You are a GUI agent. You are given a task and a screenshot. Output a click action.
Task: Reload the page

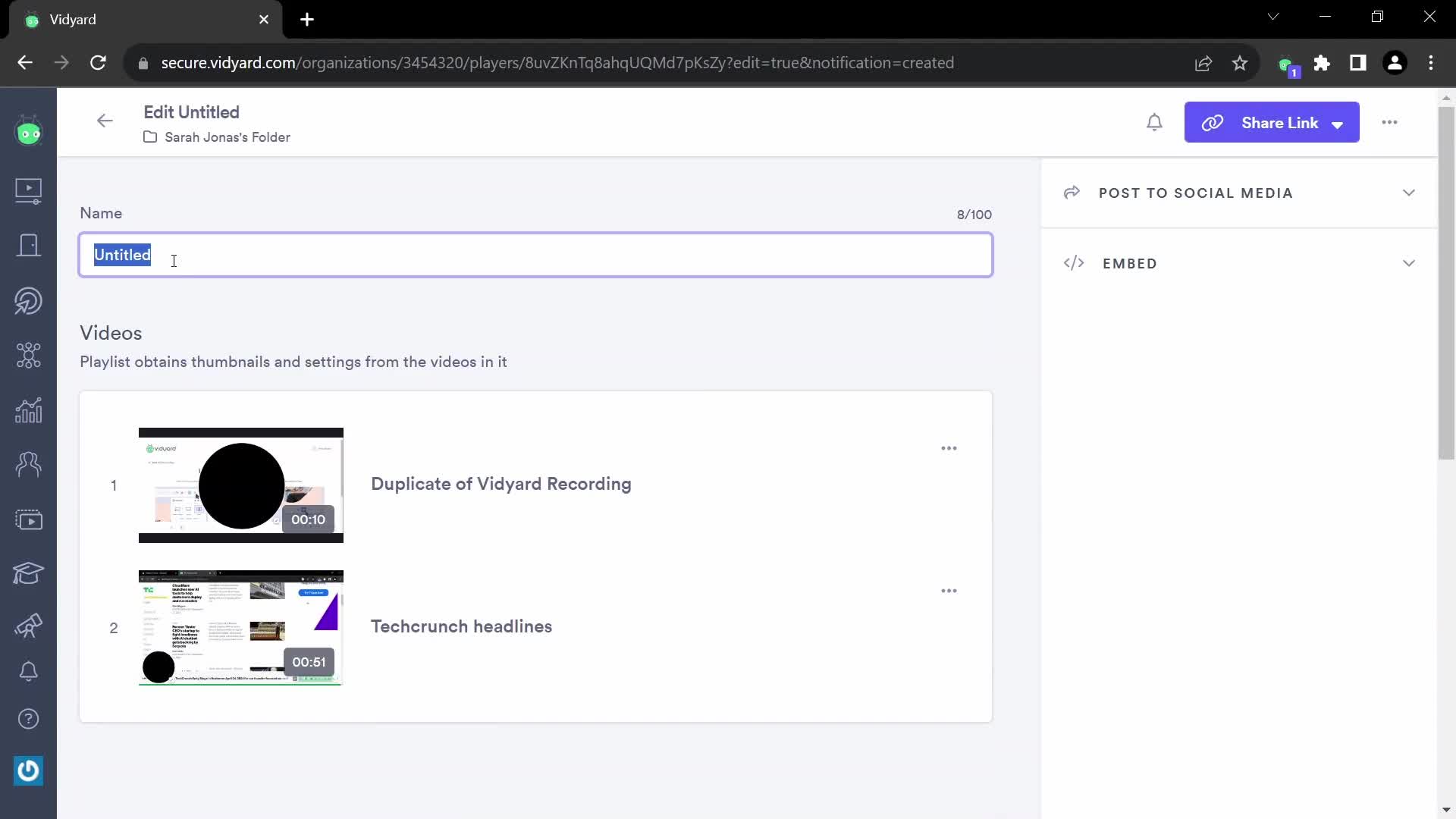98,63
